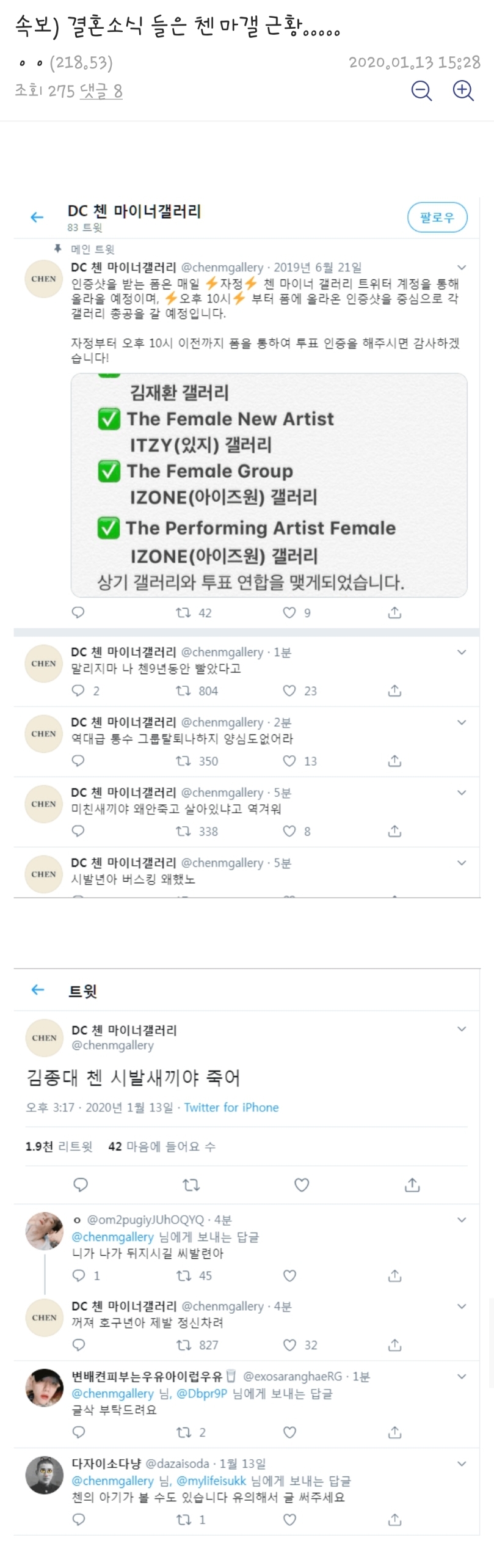Screen dimensions: 494x1568
Task: Open the 댓글 8 comments link
Action: (101, 91)
